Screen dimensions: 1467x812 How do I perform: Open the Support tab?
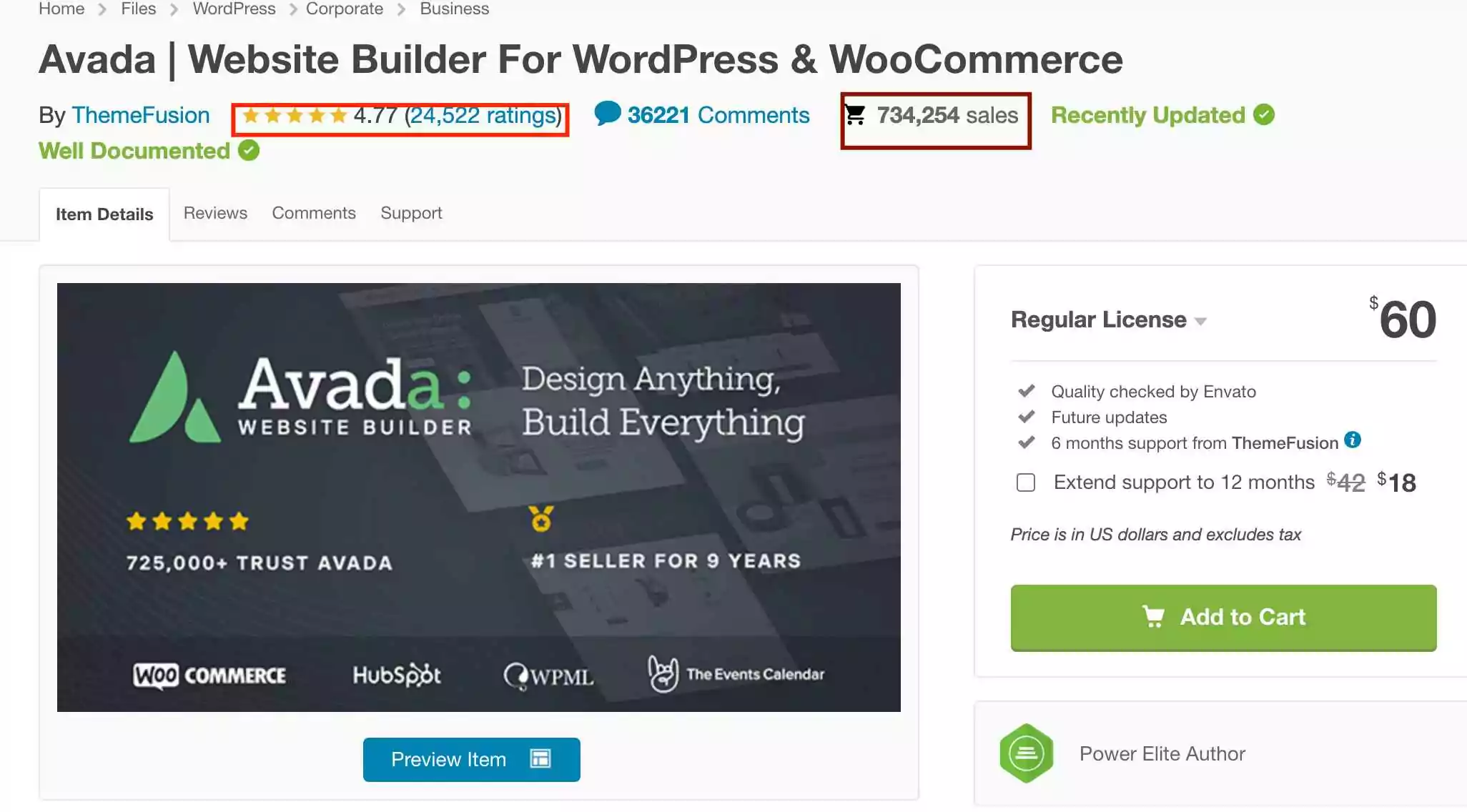411,213
